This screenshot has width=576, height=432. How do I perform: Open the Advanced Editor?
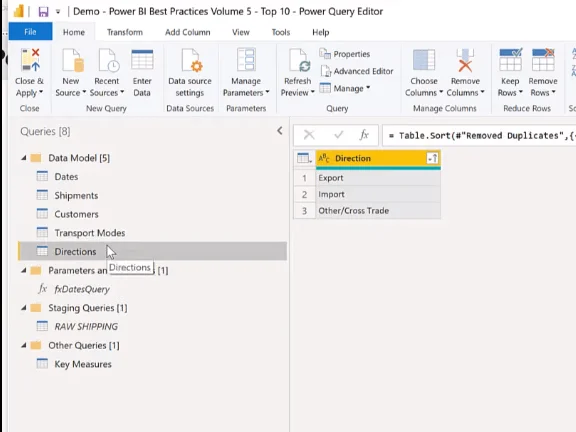pyautogui.click(x=357, y=71)
